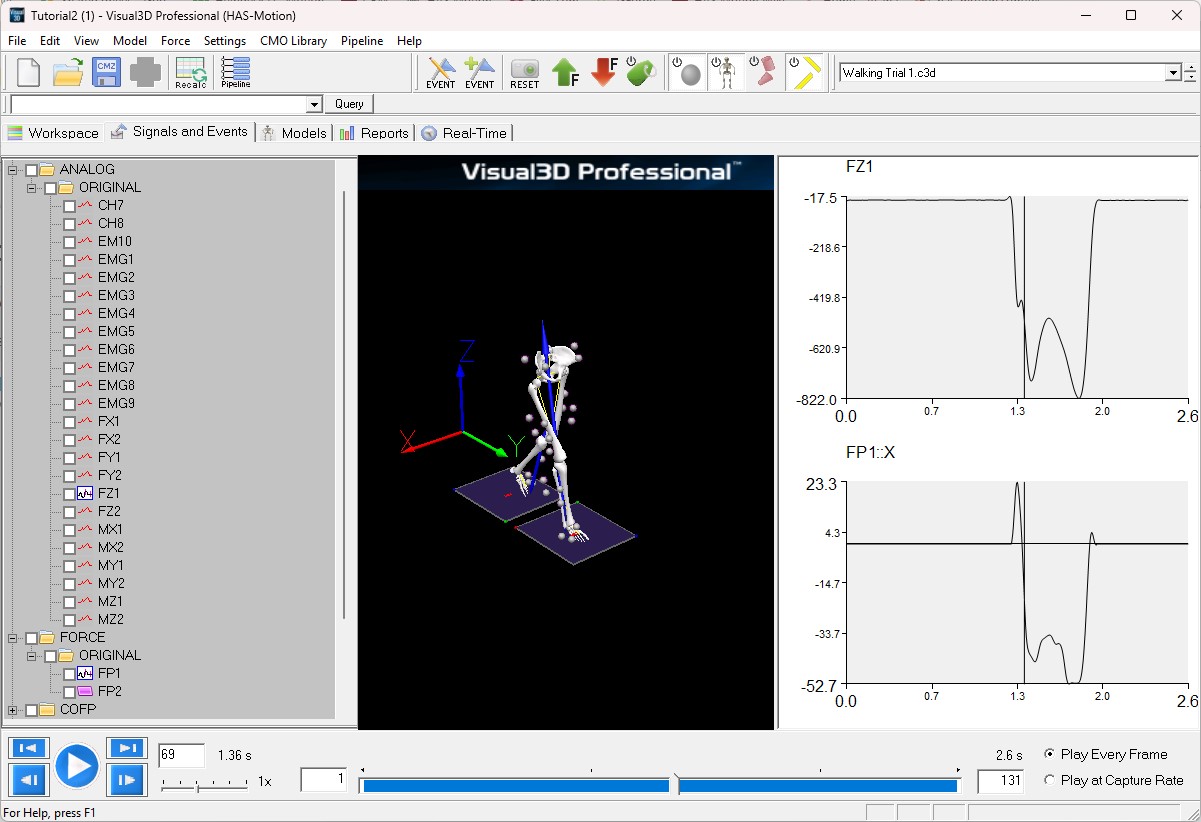This screenshot has height=822, width=1201.
Task: Click the gray plus toolbar icon
Action: tap(145, 73)
